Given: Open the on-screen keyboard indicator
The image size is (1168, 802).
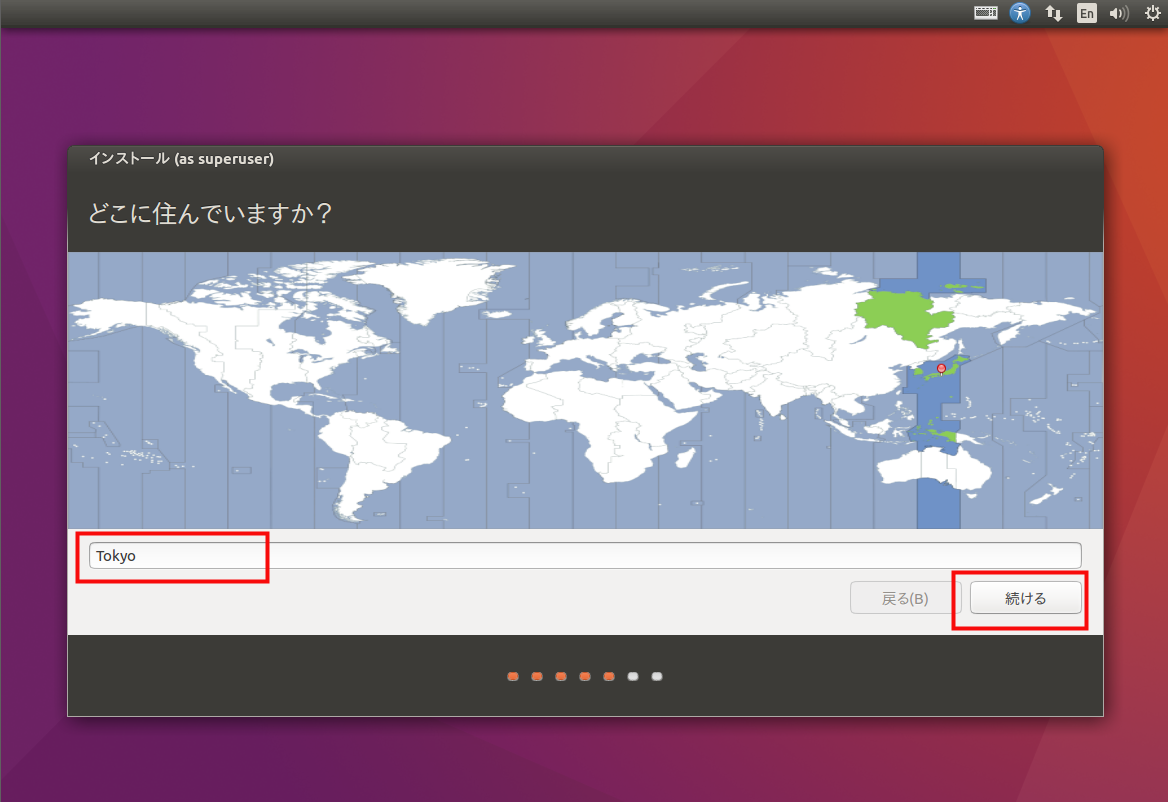Looking at the screenshot, I should click(x=986, y=13).
